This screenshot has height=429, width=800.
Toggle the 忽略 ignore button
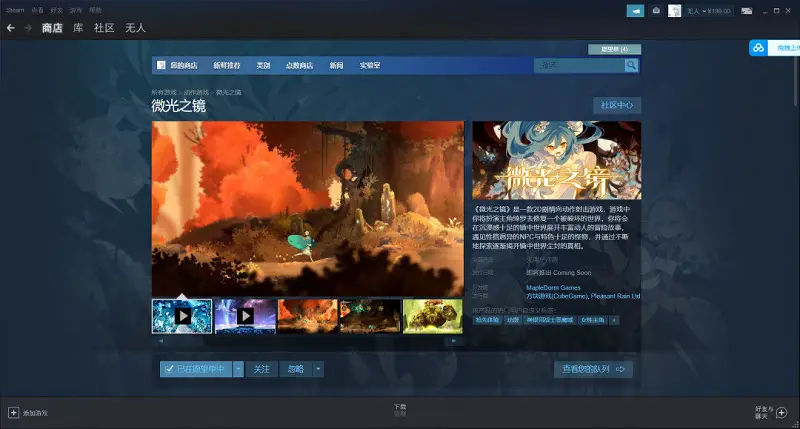tap(296, 369)
